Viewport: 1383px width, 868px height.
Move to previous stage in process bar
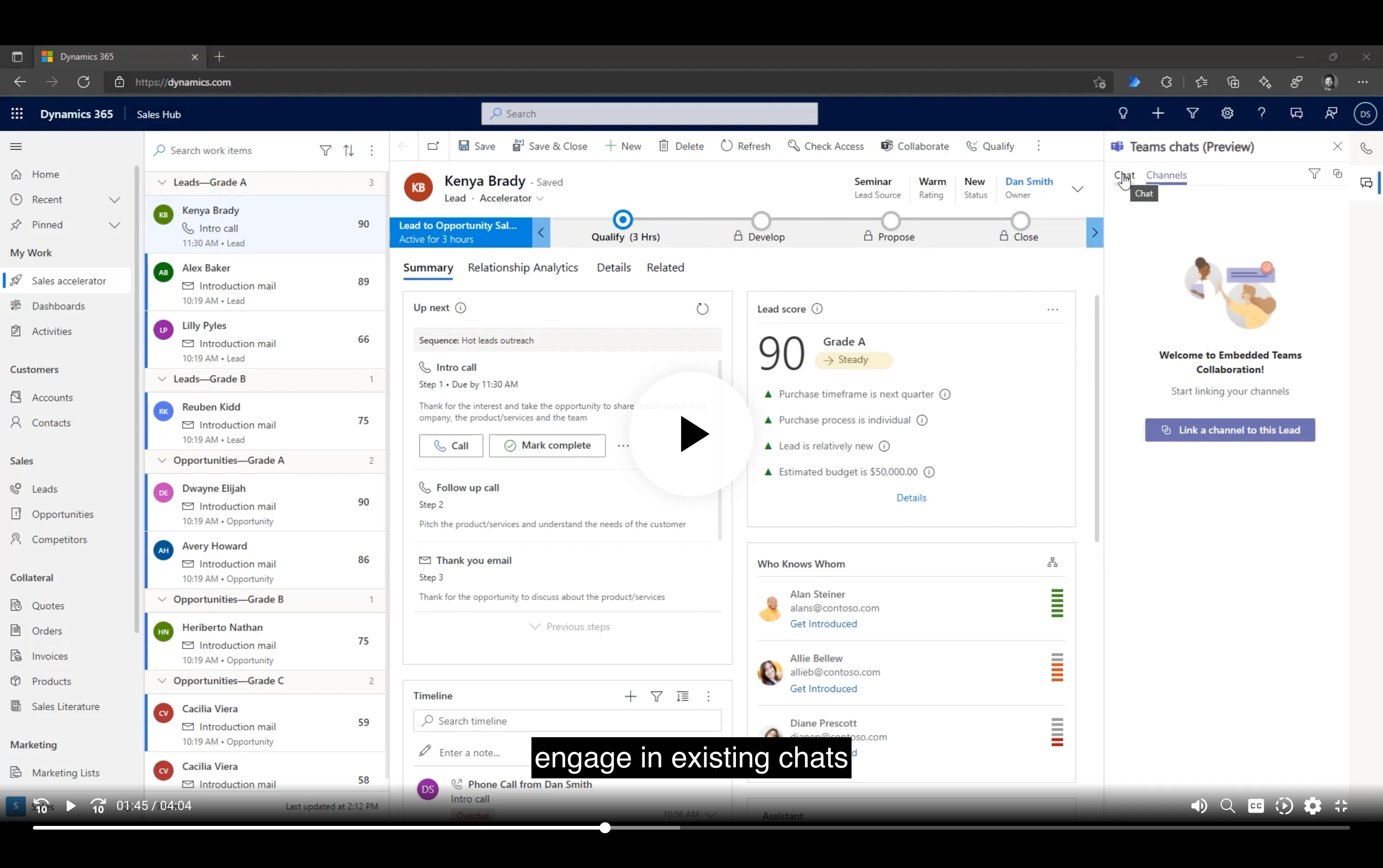coord(541,232)
